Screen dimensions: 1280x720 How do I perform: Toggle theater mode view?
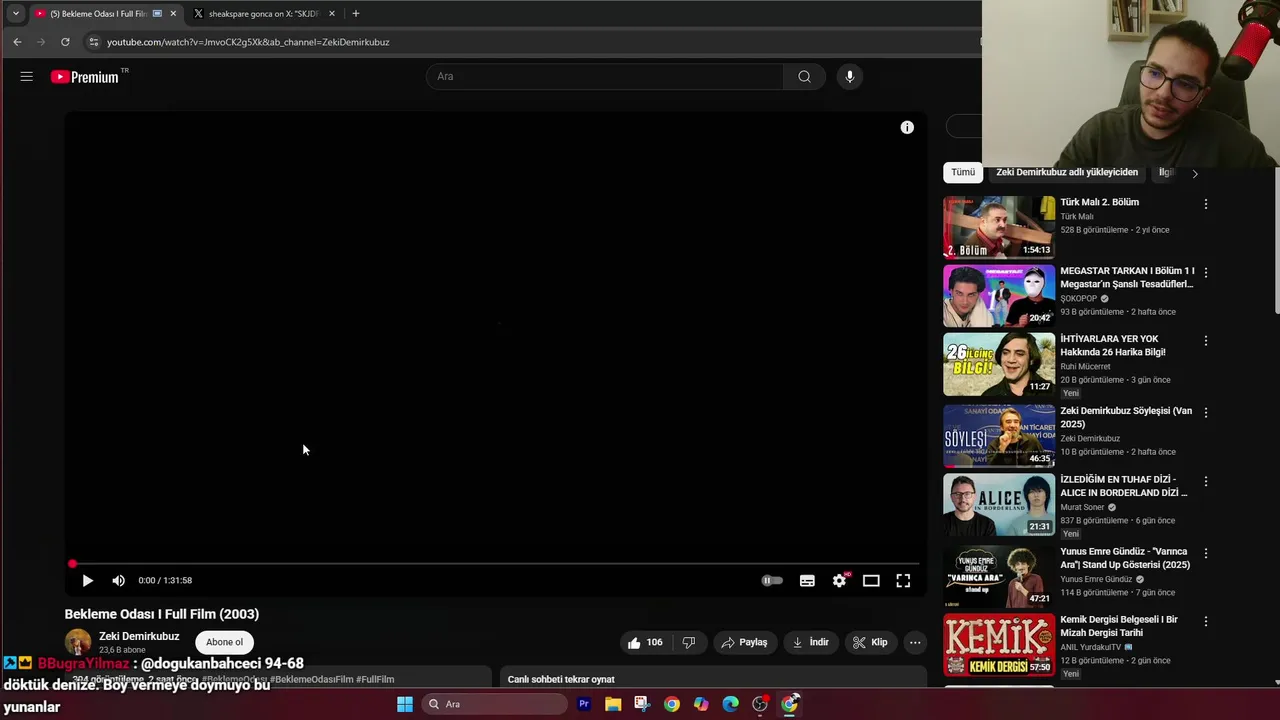point(871,581)
